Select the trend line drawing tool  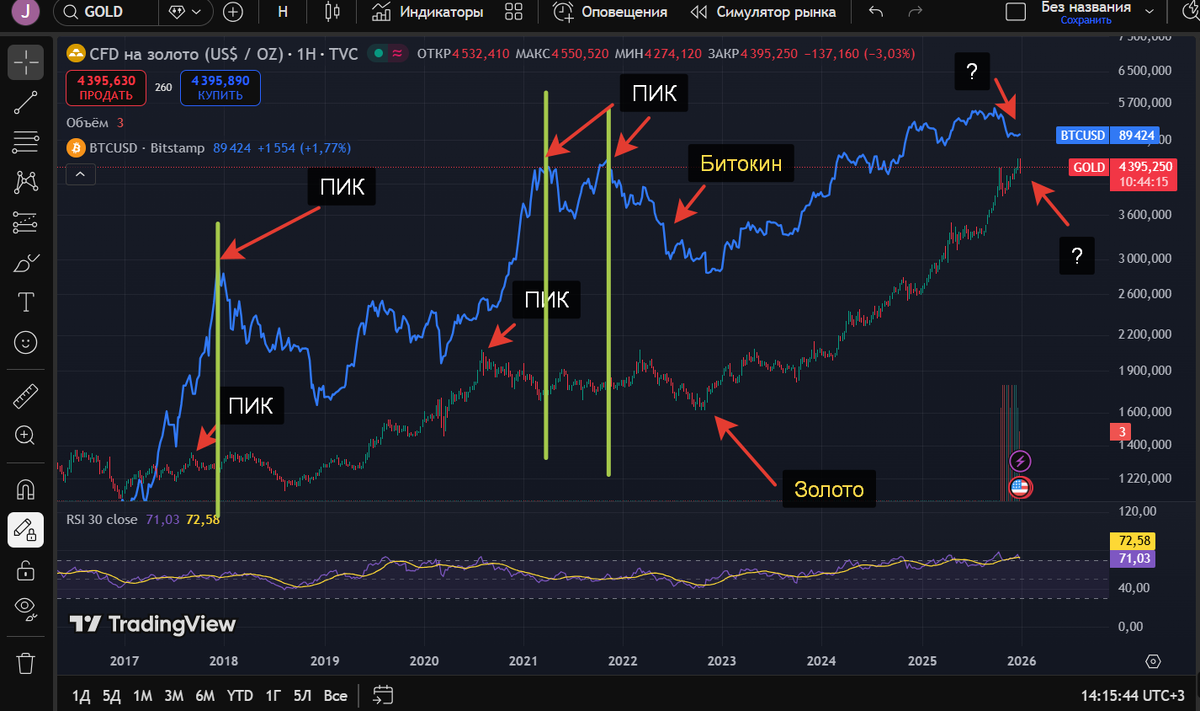click(x=26, y=100)
